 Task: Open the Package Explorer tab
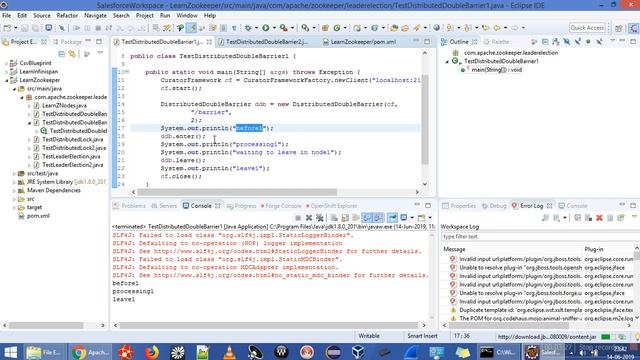[68, 42]
